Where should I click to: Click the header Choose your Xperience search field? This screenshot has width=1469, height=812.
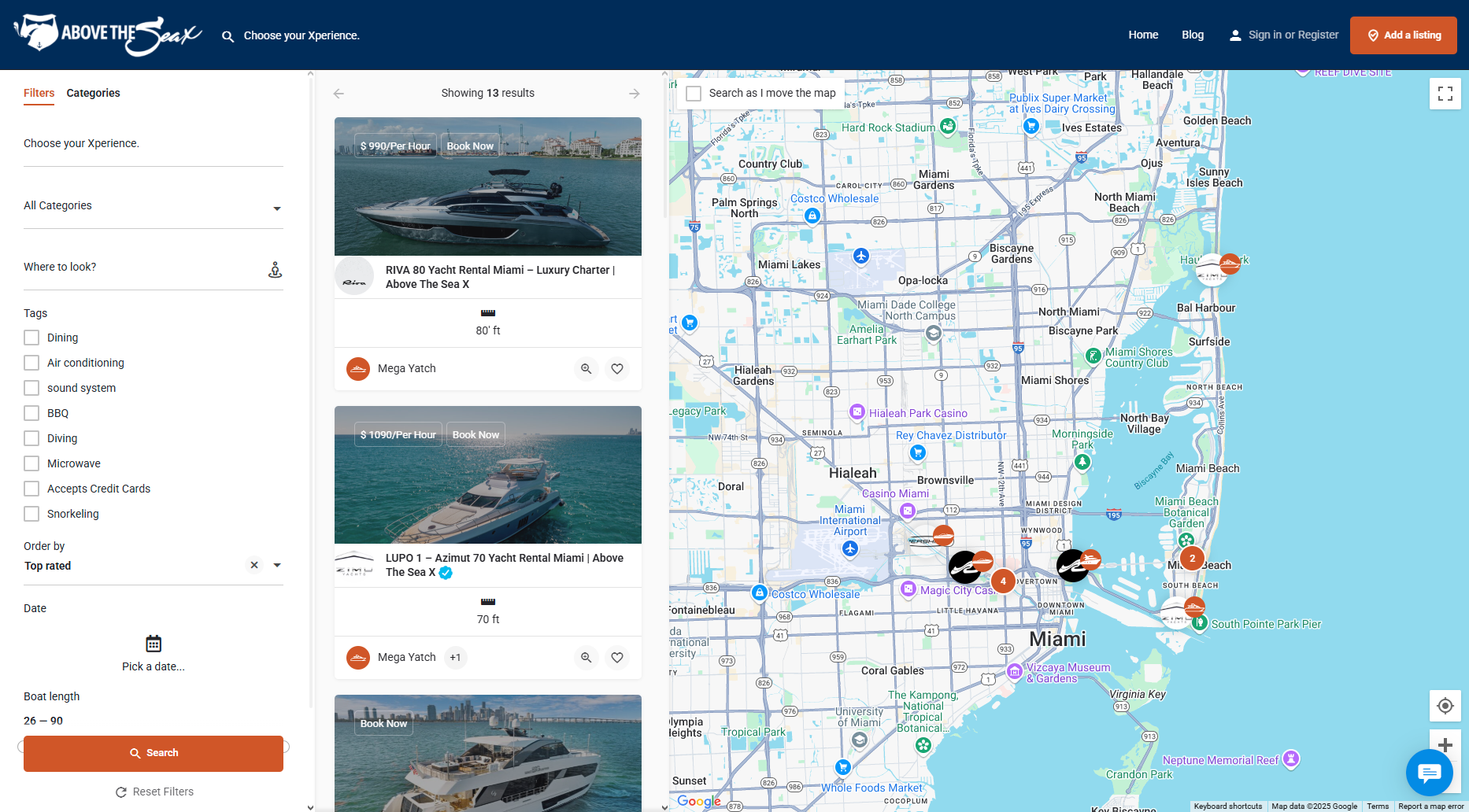pyautogui.click(x=302, y=35)
